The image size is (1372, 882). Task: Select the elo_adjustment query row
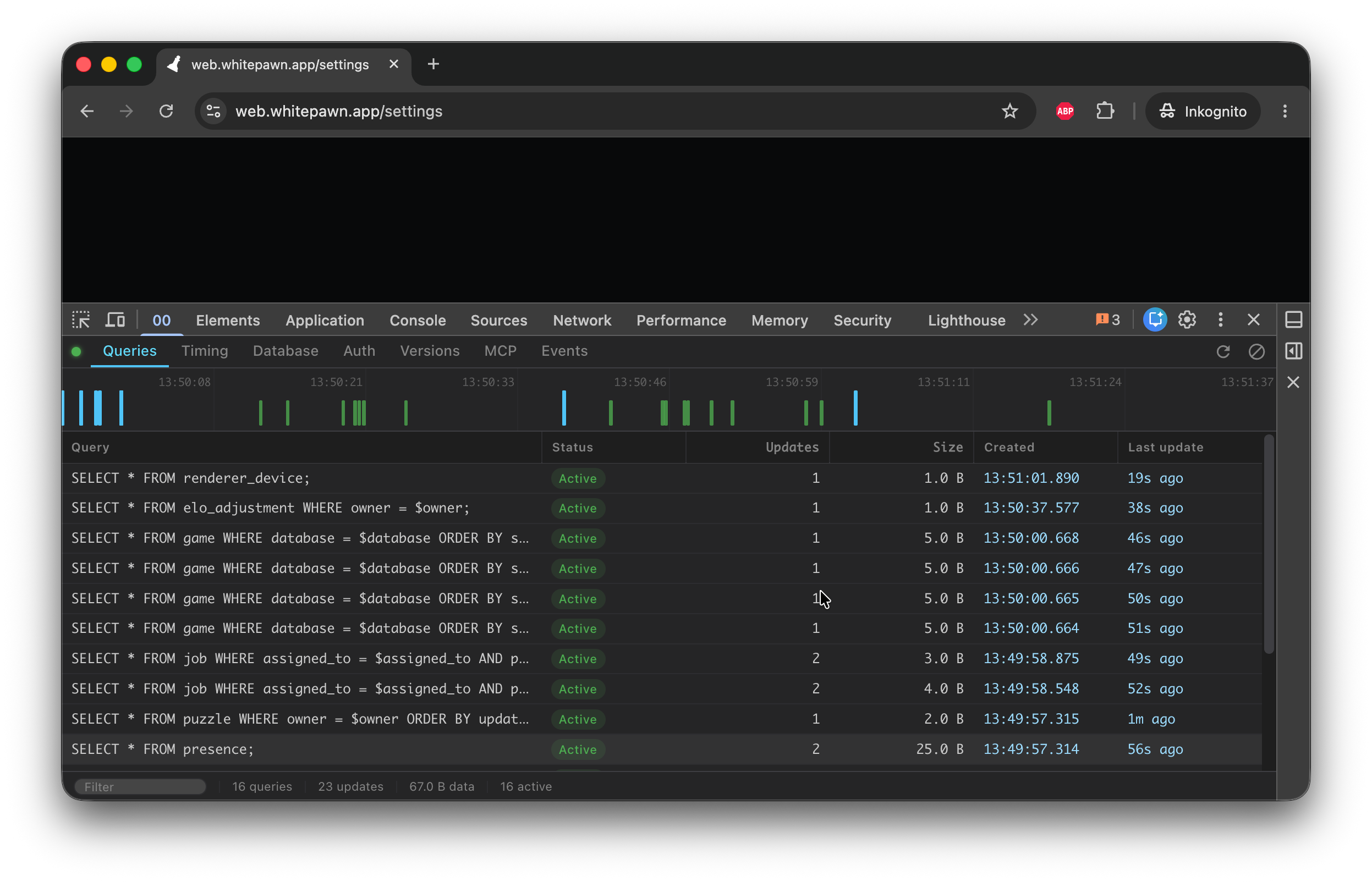[662, 508]
